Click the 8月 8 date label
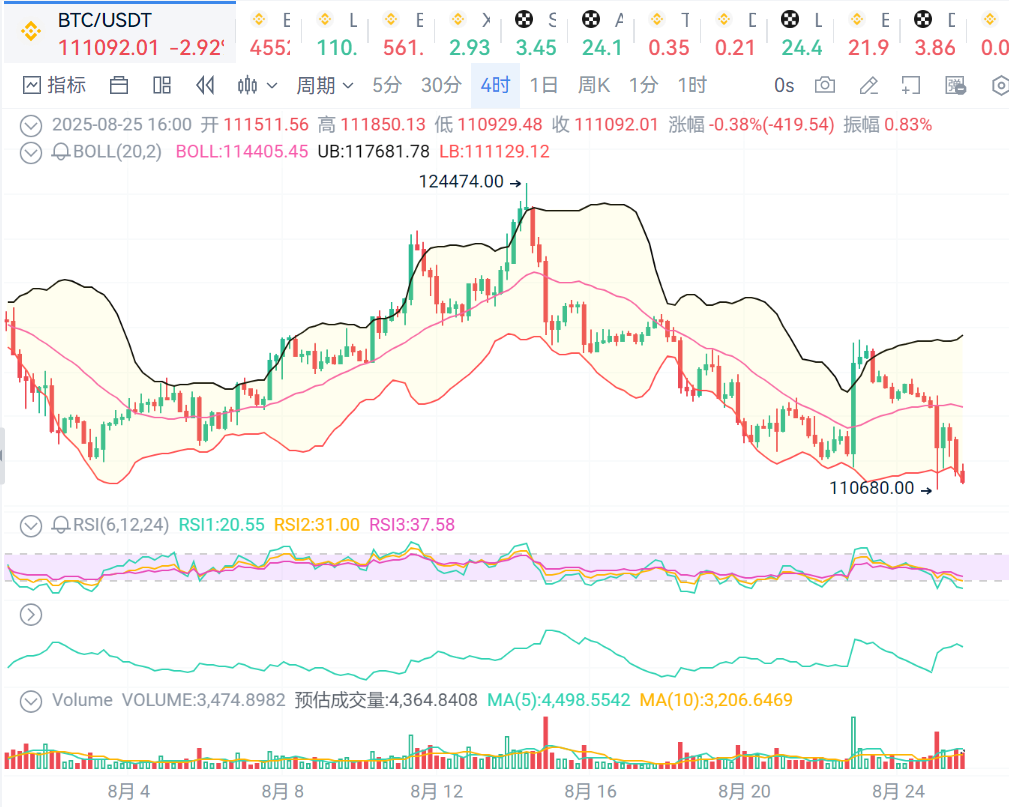The image size is (1009, 807). (282, 792)
